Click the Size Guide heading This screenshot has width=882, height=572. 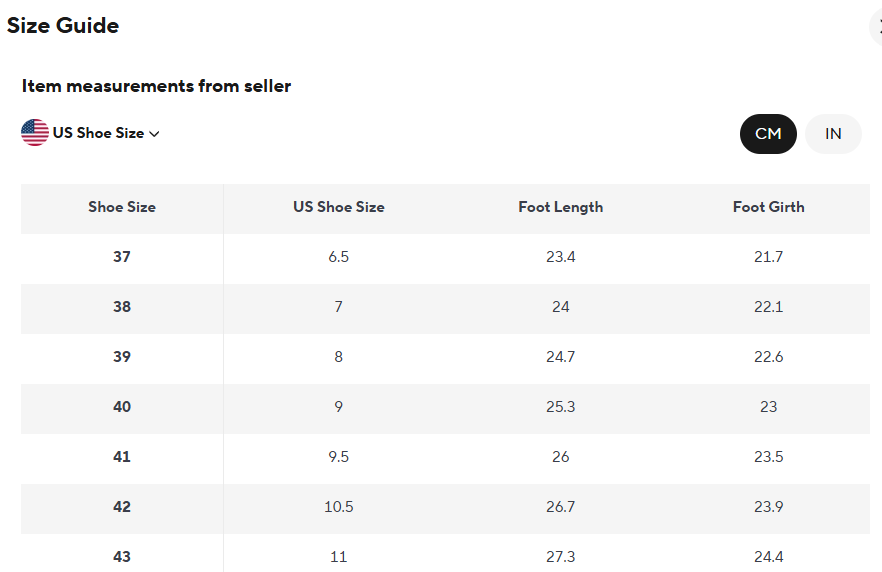(x=63, y=26)
